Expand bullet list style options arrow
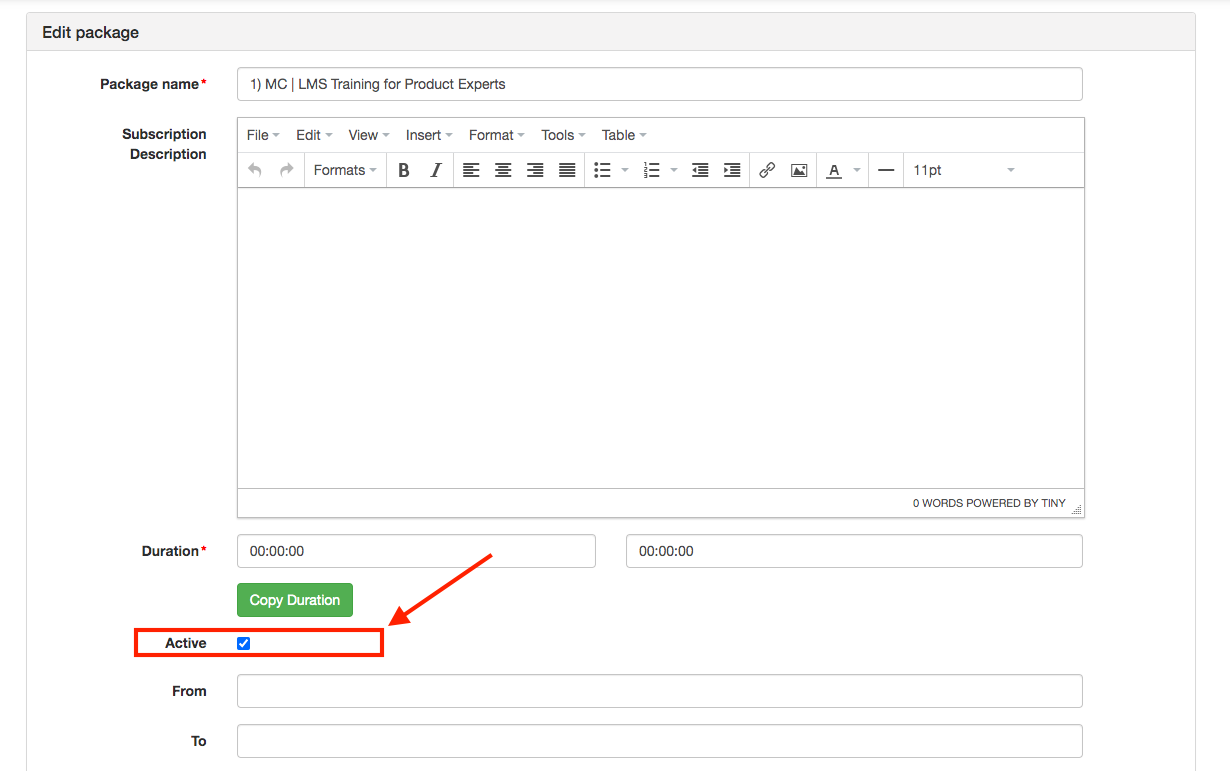Screen dimensions: 1230x771 (625, 170)
